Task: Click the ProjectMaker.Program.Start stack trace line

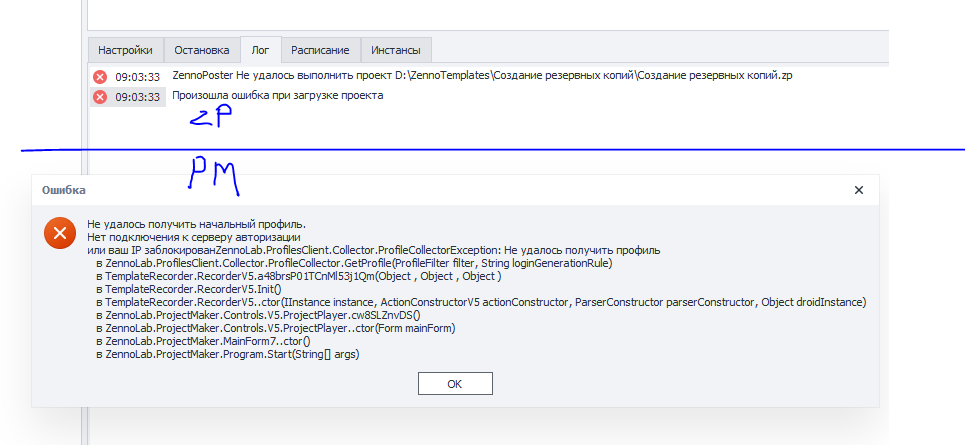Action: tap(232, 354)
